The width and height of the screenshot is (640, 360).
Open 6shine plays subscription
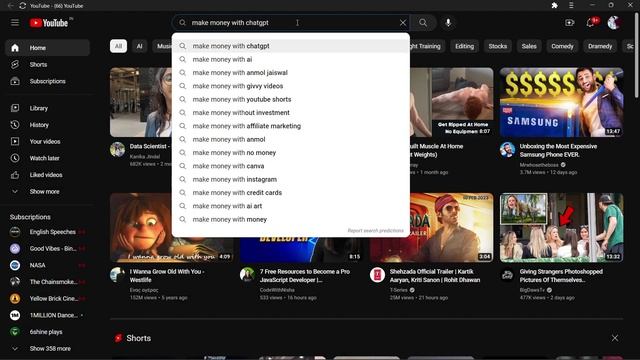click(48, 332)
